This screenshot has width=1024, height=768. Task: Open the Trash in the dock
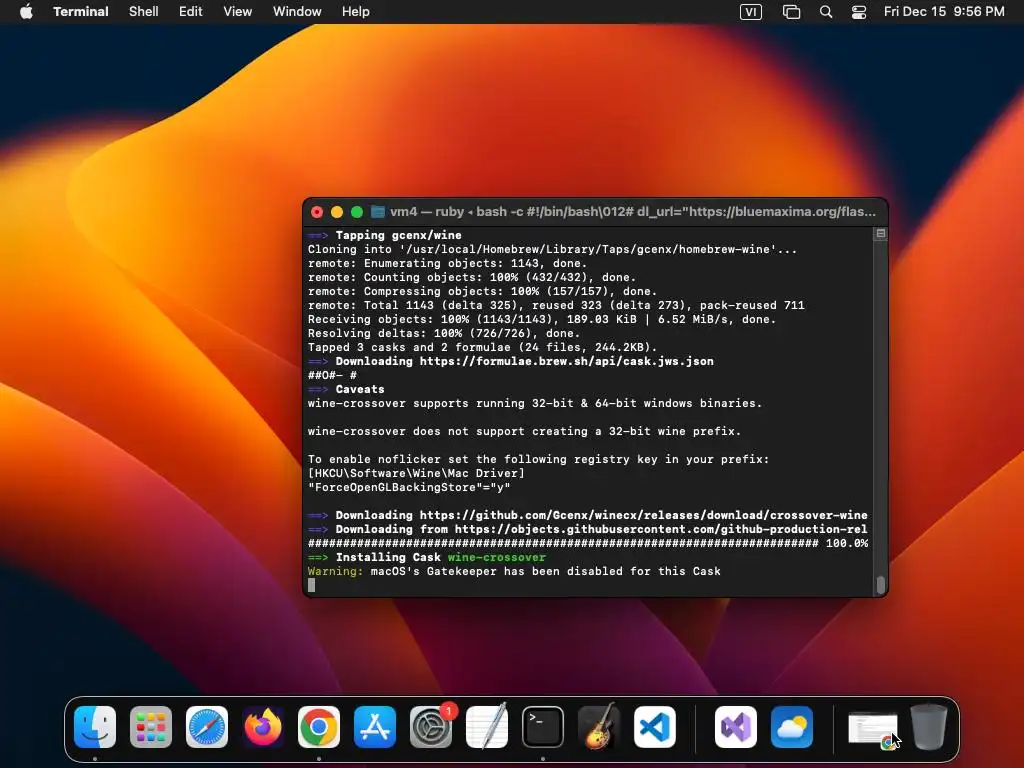click(929, 727)
